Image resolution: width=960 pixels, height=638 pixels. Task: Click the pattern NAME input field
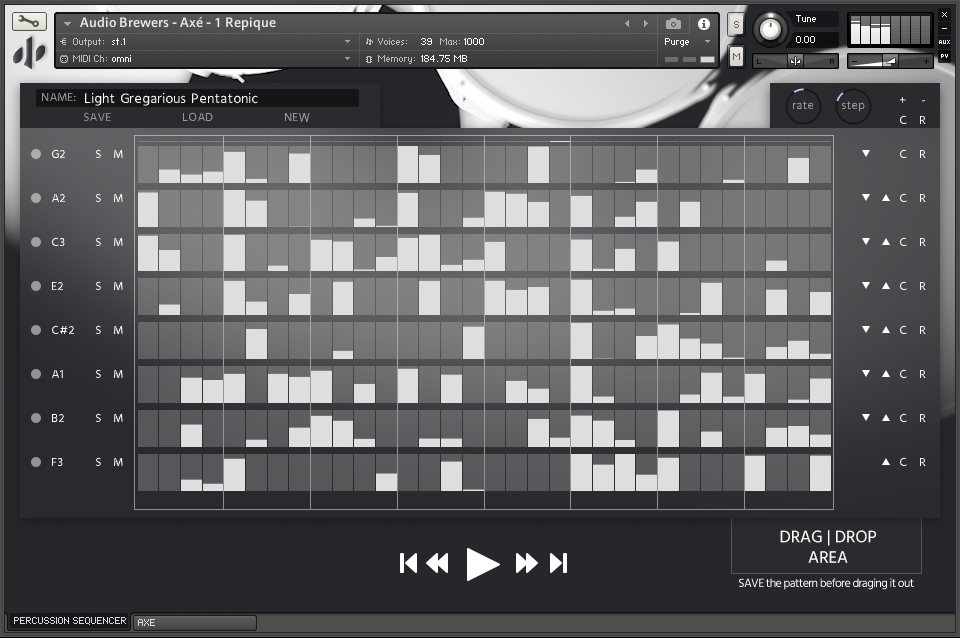(x=197, y=98)
